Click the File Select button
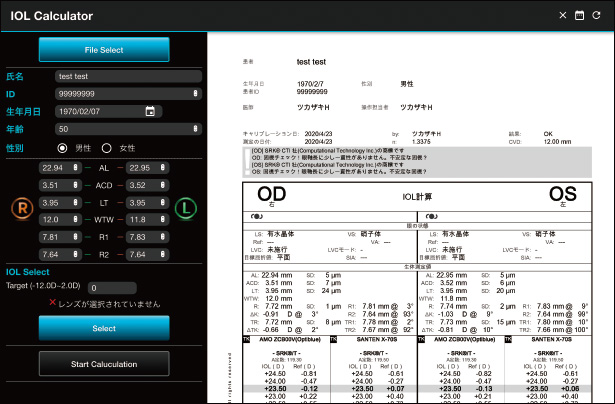615x404 pixels. click(104, 50)
